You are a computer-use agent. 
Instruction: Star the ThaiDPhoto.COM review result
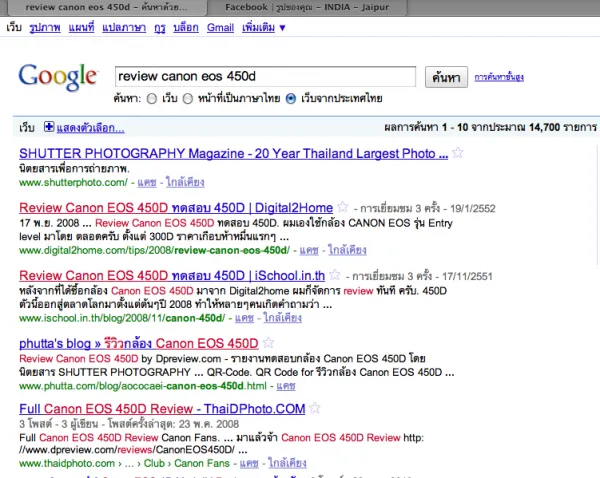pyautogui.click(x=315, y=408)
